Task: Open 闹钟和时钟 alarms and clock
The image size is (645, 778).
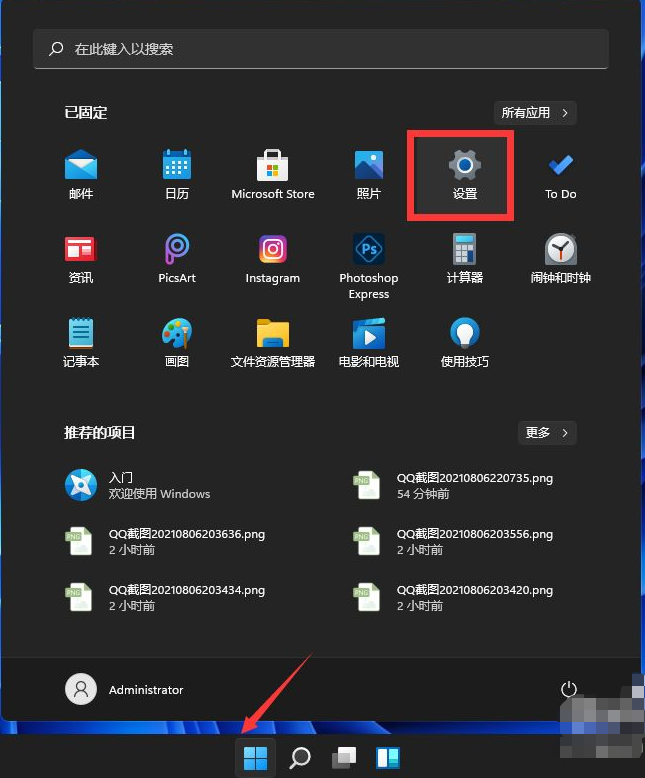Action: [x=561, y=259]
